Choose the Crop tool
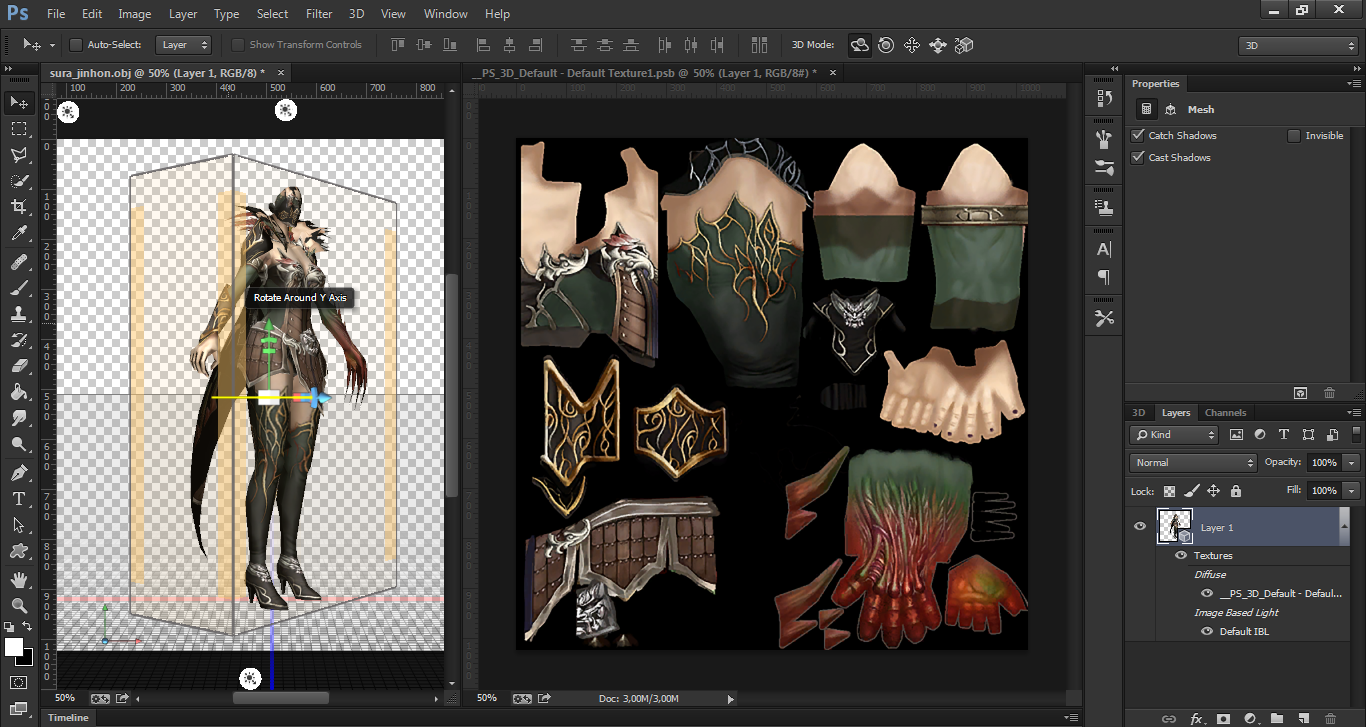Screen dimensions: 1366x727 [18, 207]
